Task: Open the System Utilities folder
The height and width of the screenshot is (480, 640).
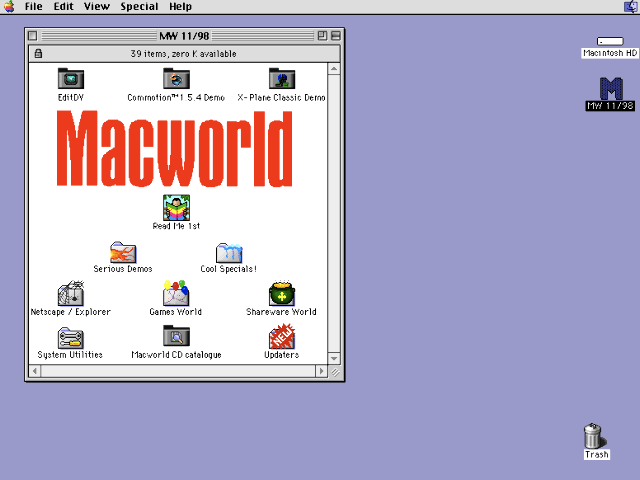Action: point(71,338)
